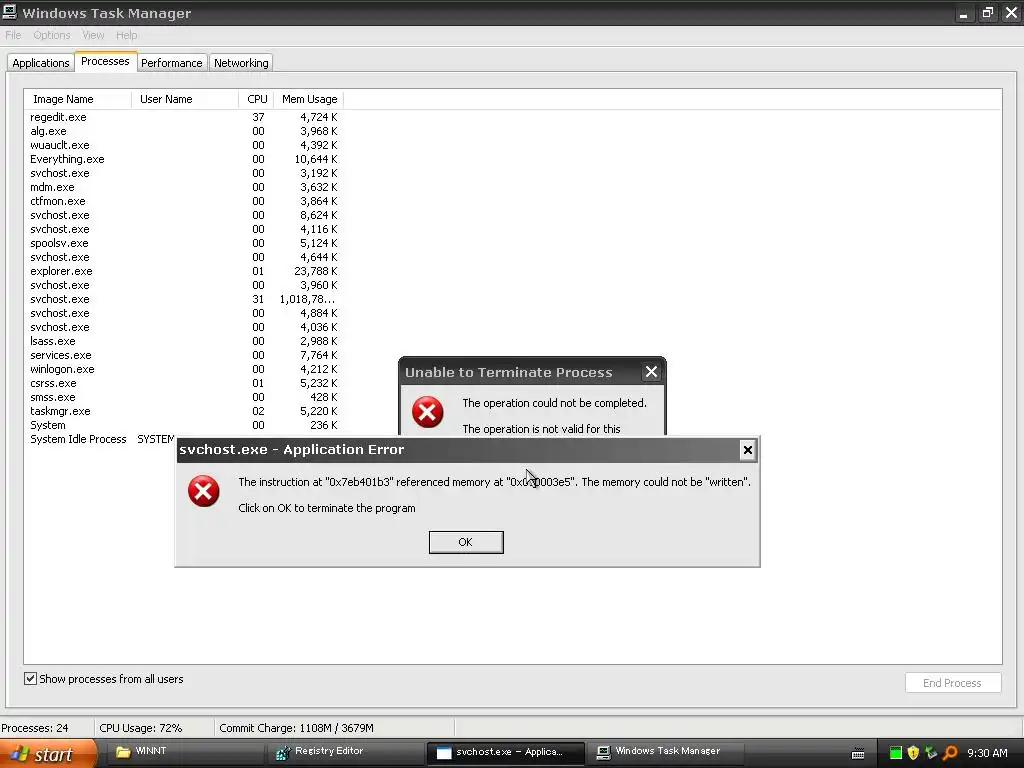Click "The operation could not be completed." text

(554, 403)
